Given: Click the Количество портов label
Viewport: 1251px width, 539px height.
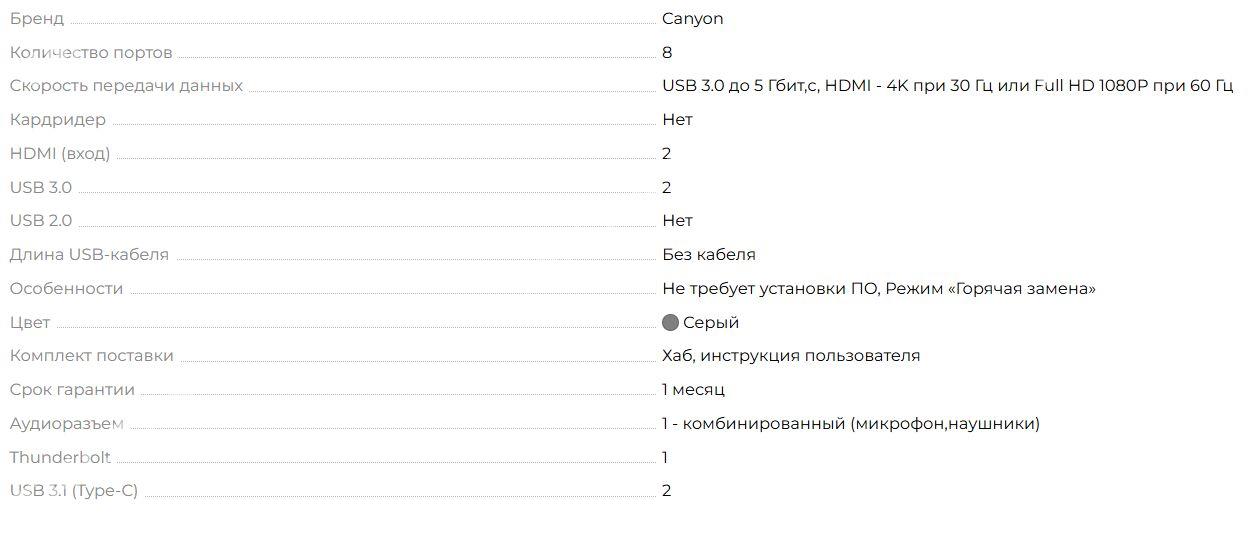Looking at the screenshot, I should coord(91,52).
